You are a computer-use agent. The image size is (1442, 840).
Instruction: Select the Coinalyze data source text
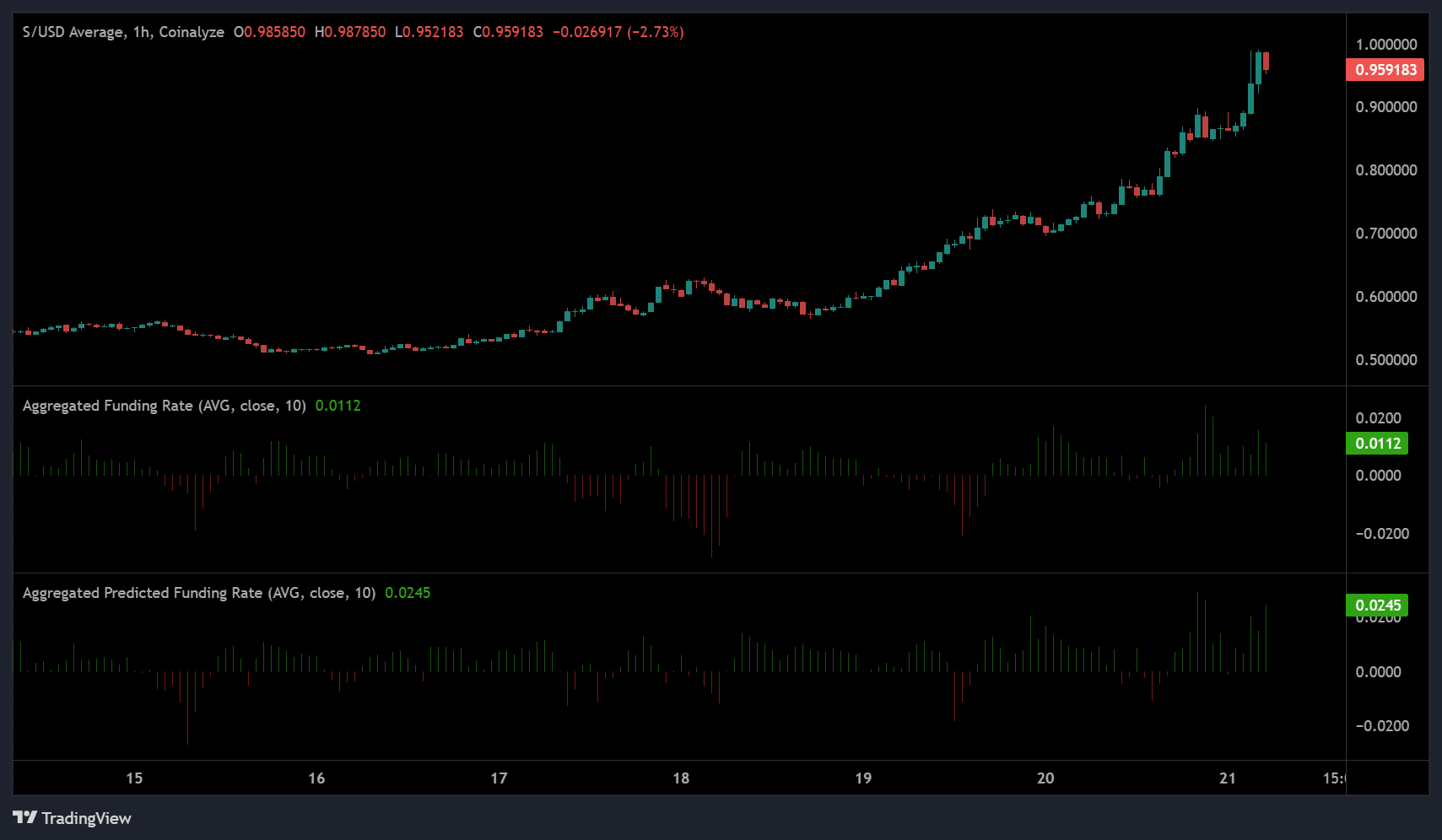coord(193,31)
